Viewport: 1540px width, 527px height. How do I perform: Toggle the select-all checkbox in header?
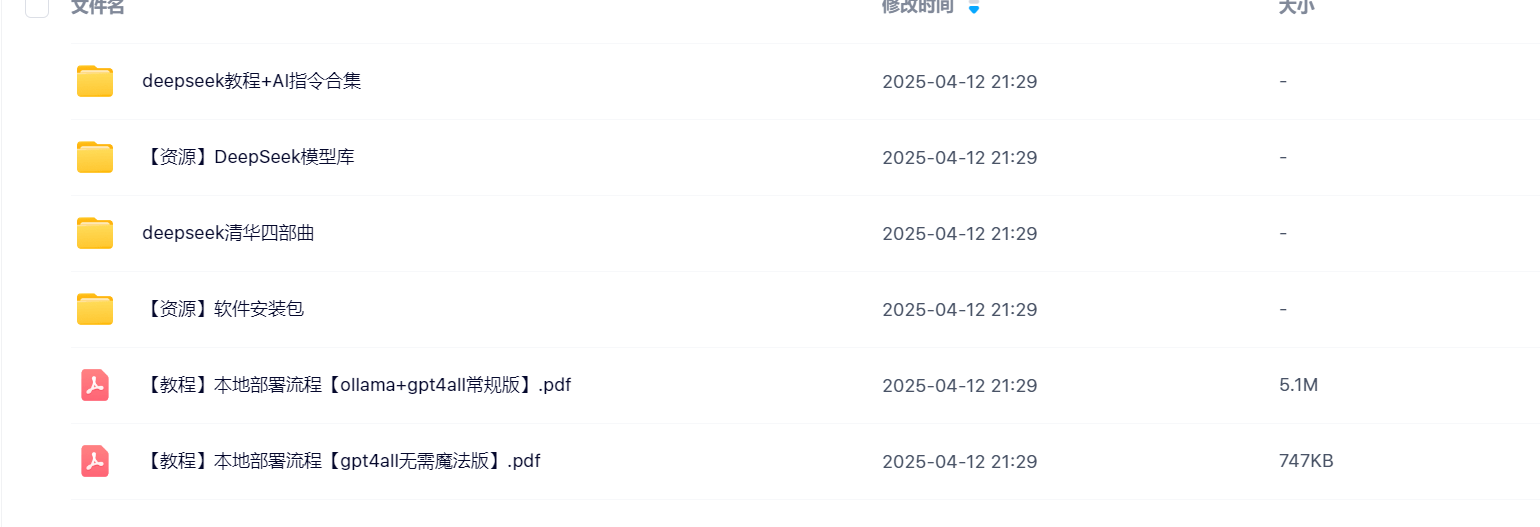(37, 6)
